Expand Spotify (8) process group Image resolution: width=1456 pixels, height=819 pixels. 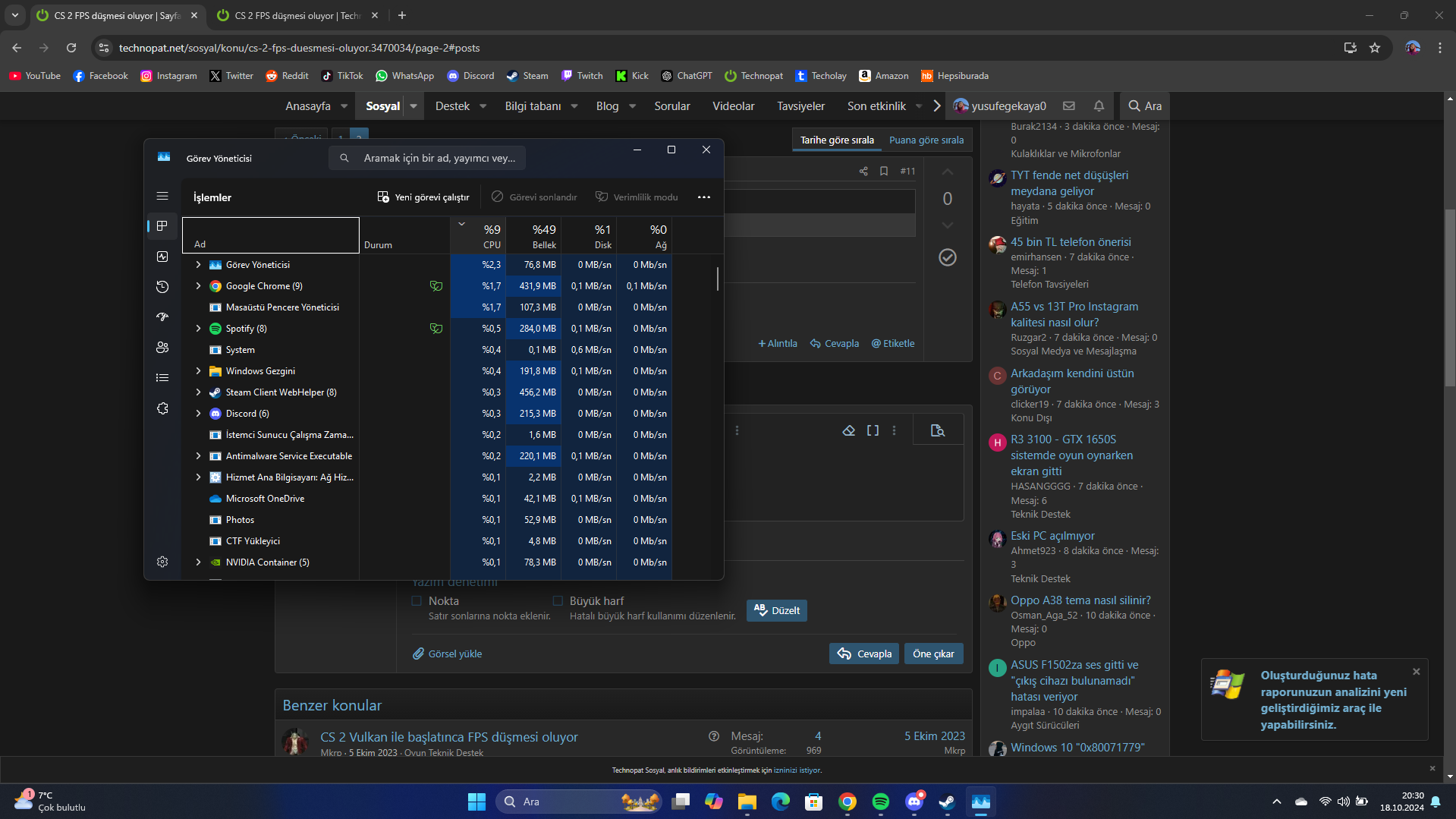click(x=198, y=329)
